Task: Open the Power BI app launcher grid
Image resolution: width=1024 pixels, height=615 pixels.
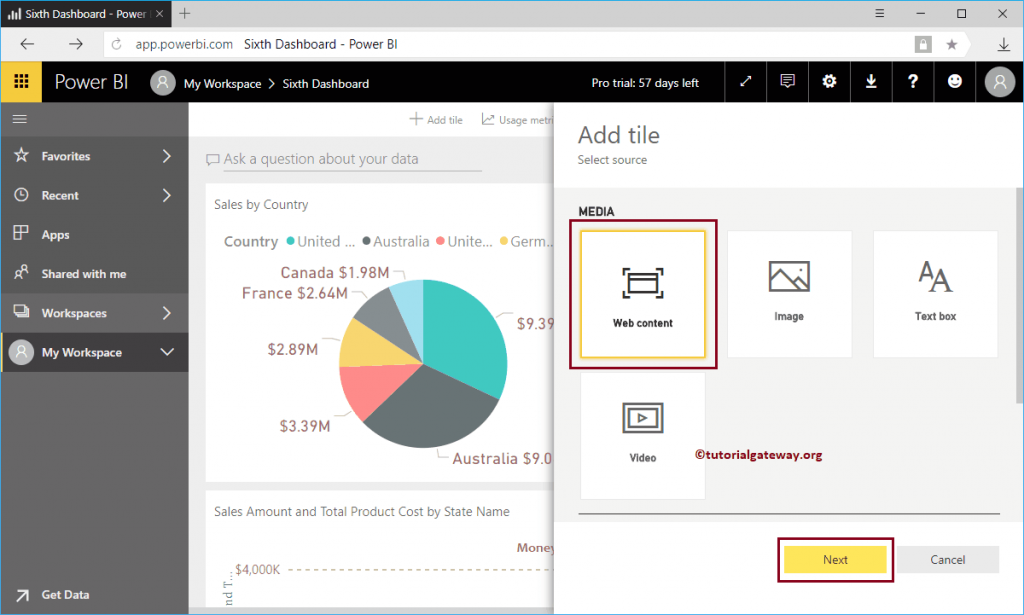Action: [x=21, y=81]
